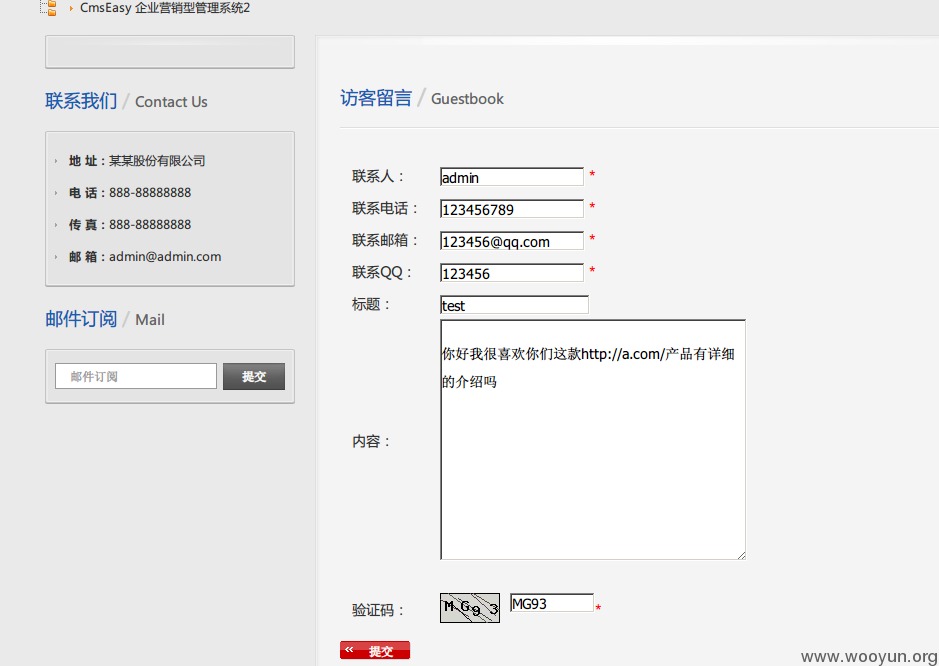Select the 联系我们 Contact Us heading
This screenshot has width=939, height=666.
click(126, 101)
